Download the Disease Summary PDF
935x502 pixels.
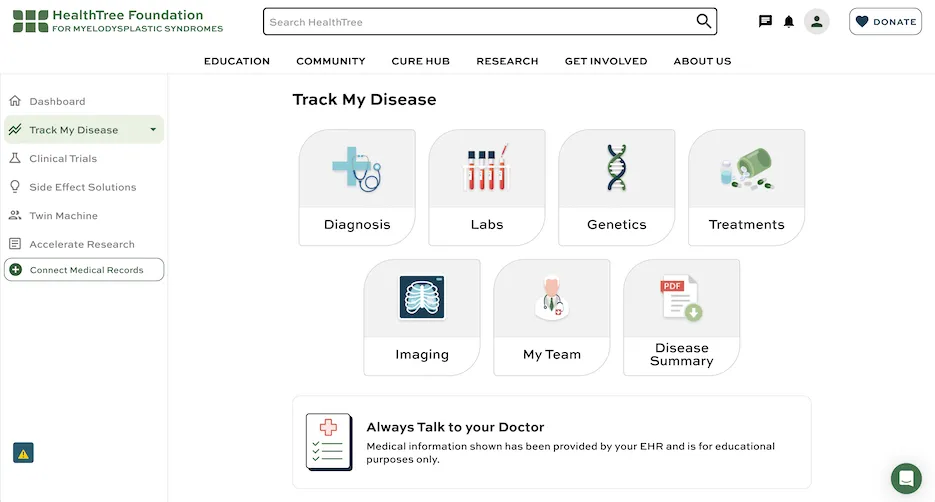click(681, 317)
